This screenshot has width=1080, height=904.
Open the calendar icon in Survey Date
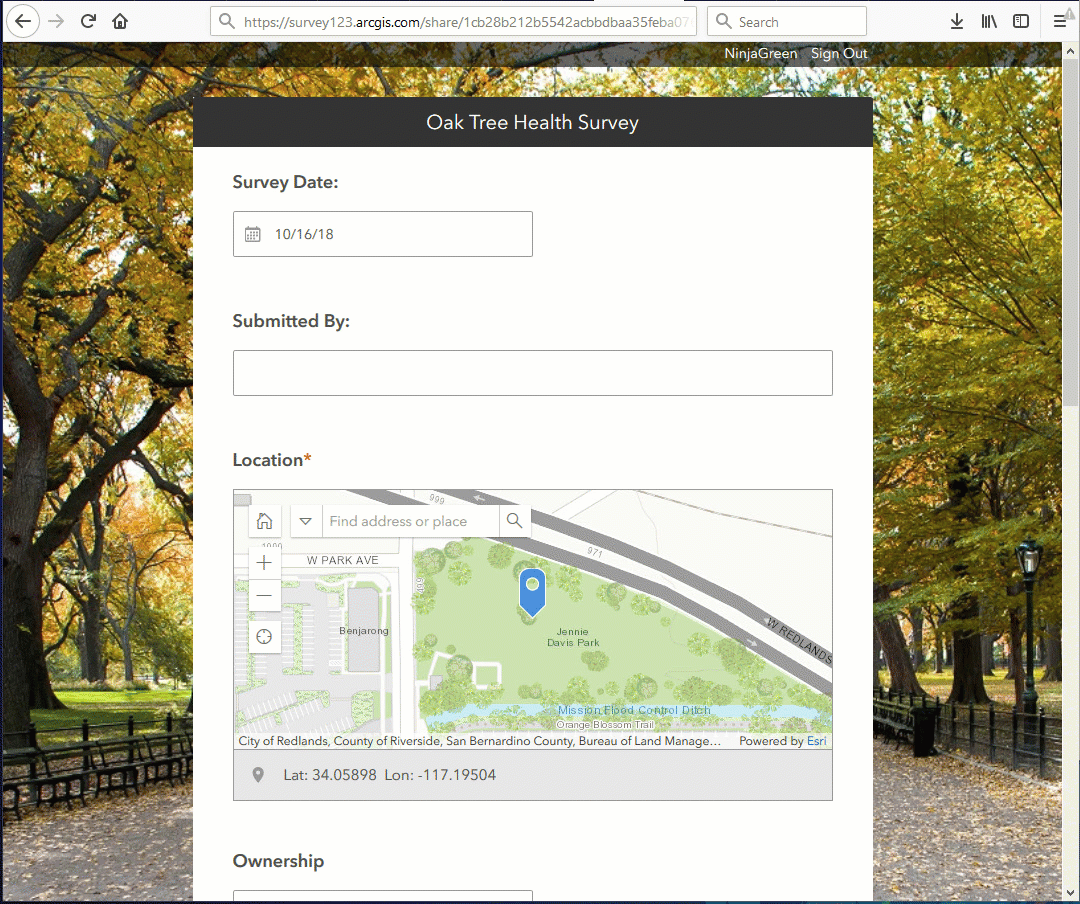coord(253,234)
